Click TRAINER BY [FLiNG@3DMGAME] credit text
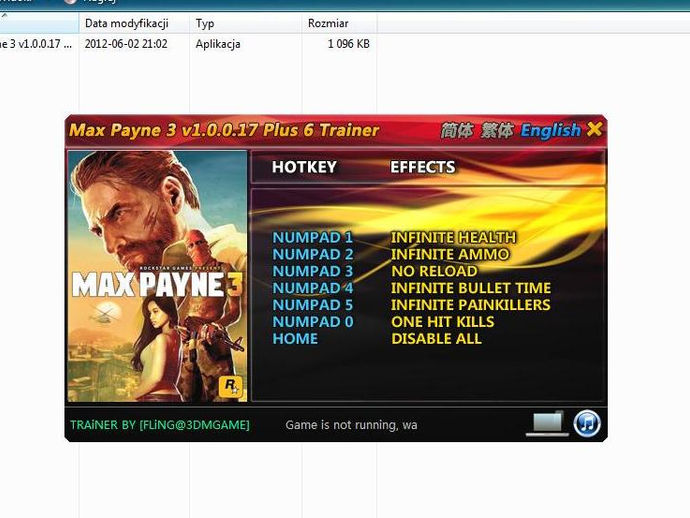Screen dimensions: 690x518 pyautogui.click(x=160, y=425)
